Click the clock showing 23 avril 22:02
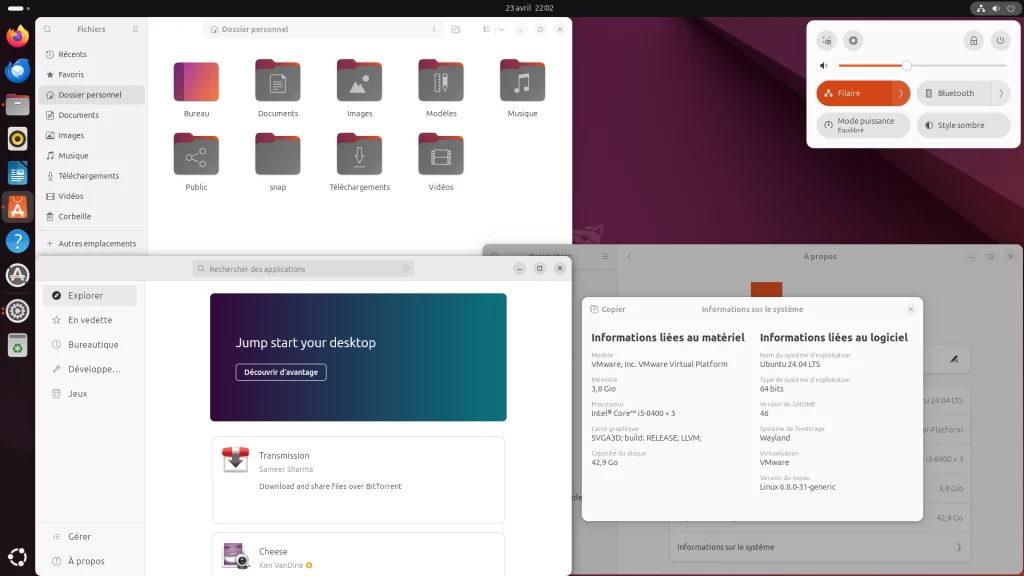The image size is (1024, 576). 529,8
